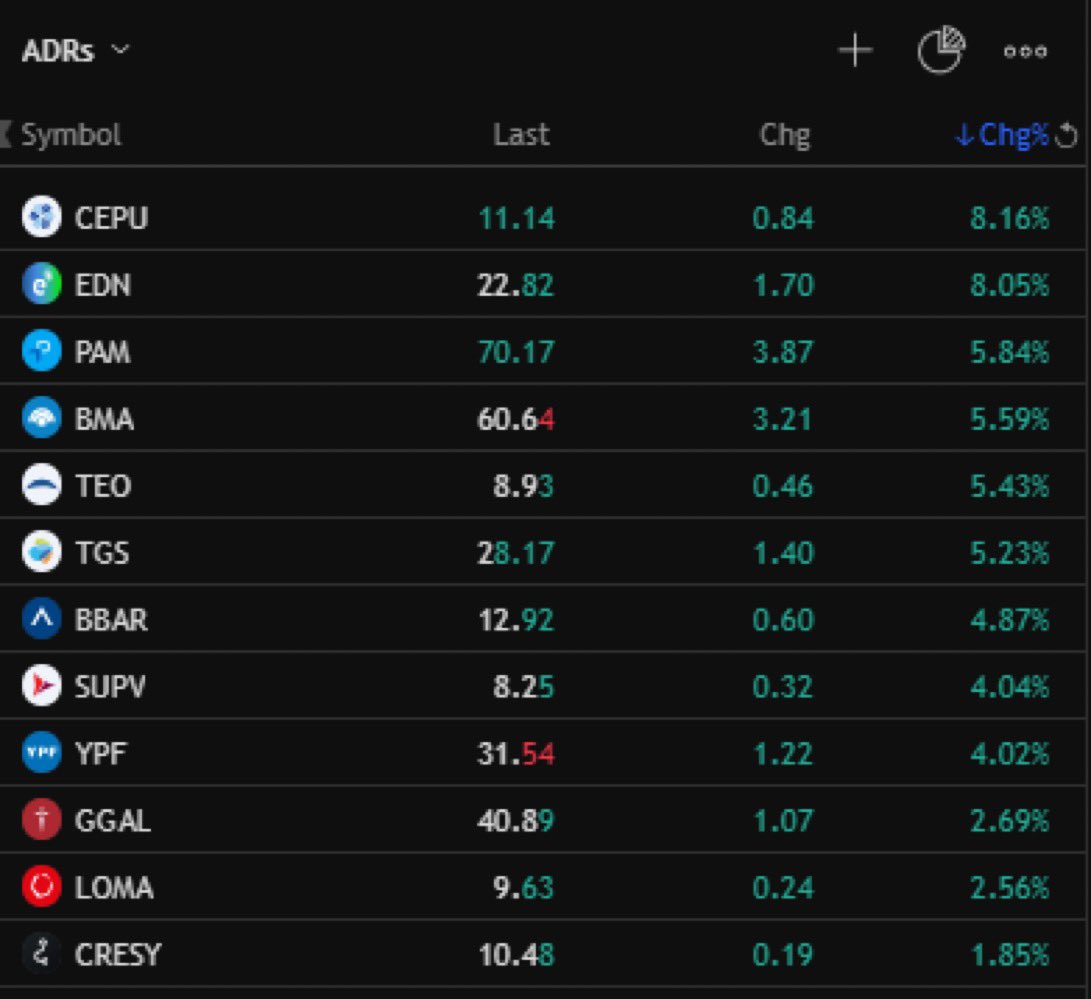
Task: Click the 2.69% change value
Action: click(x=1010, y=821)
